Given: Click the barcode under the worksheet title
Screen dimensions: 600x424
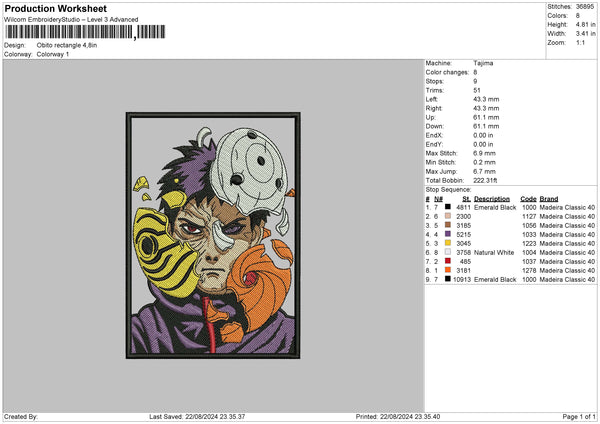Looking at the screenshot, I should [85, 32].
